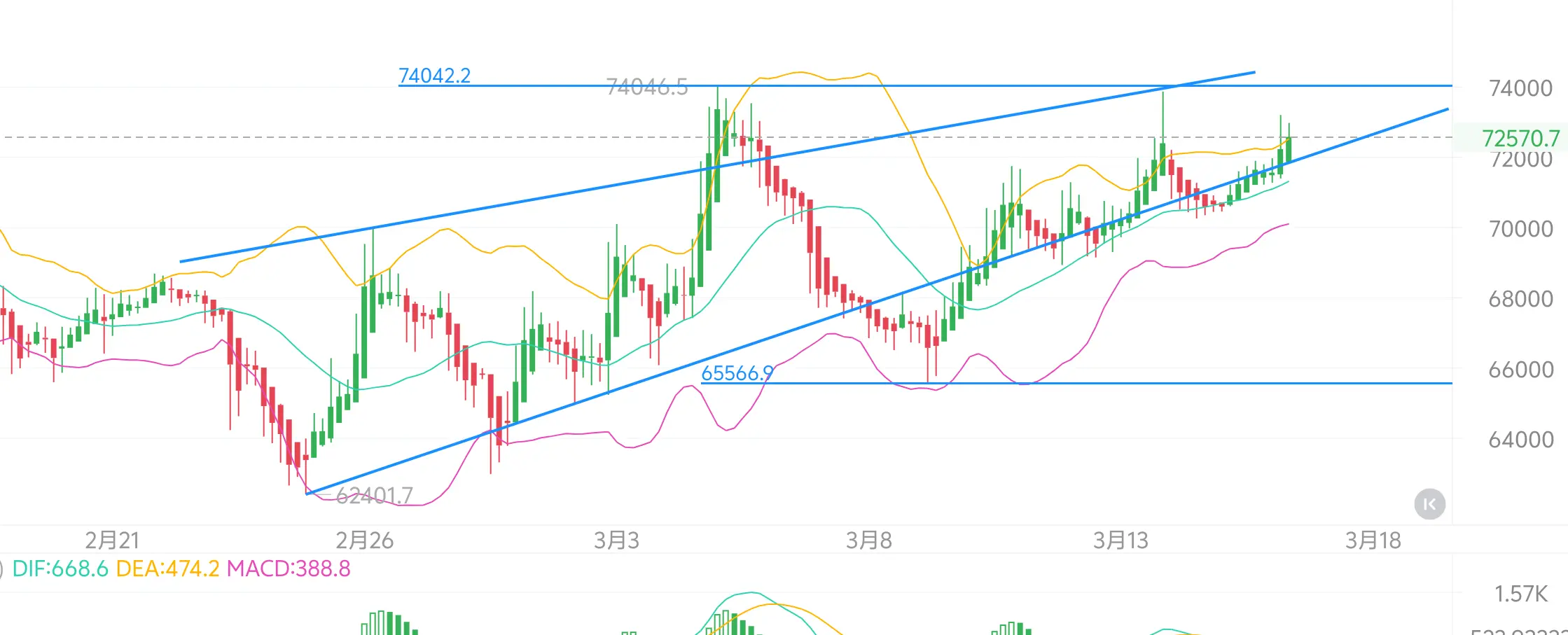This screenshot has width=1568, height=635.
Task: Click the 3月3 date label
Action: (616, 540)
